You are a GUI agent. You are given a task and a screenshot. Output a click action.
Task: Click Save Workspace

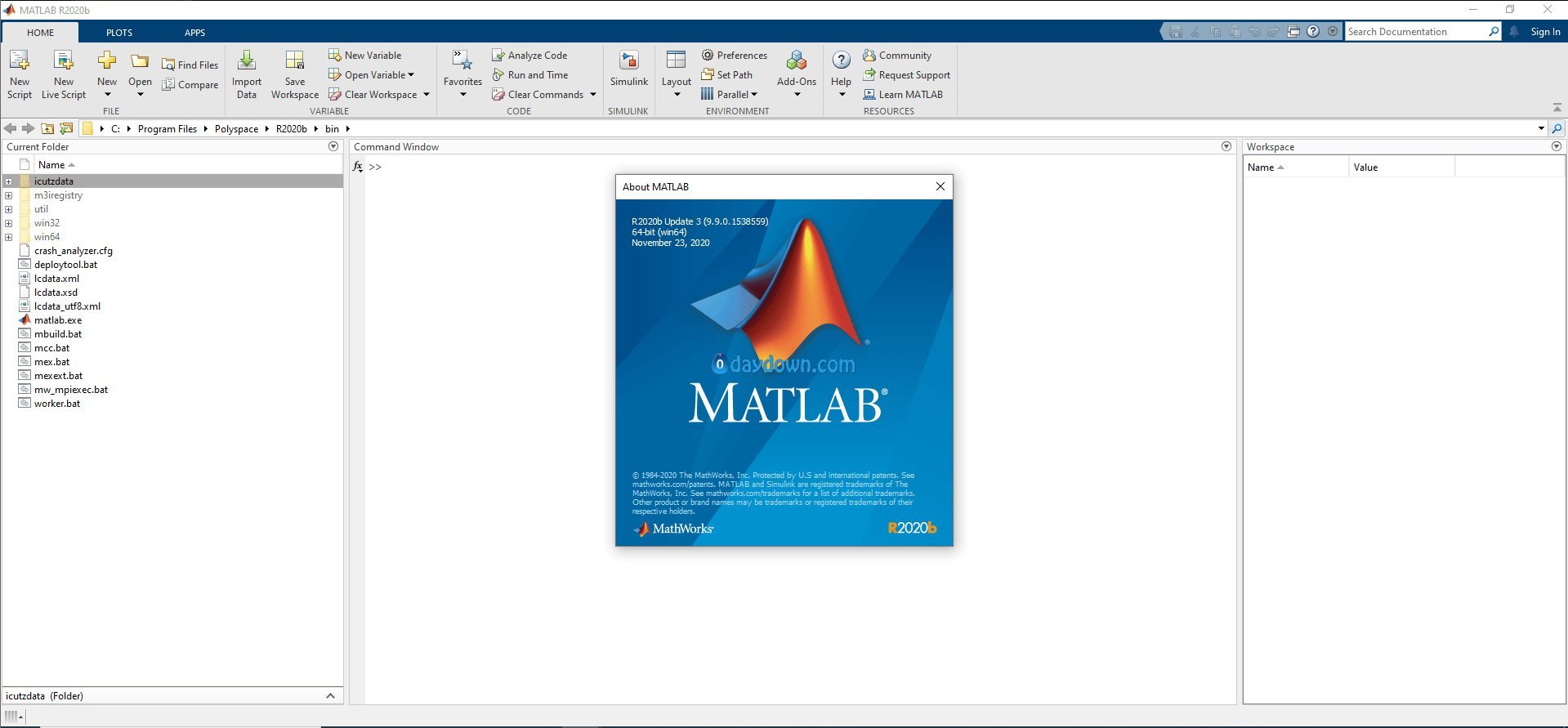tap(295, 74)
